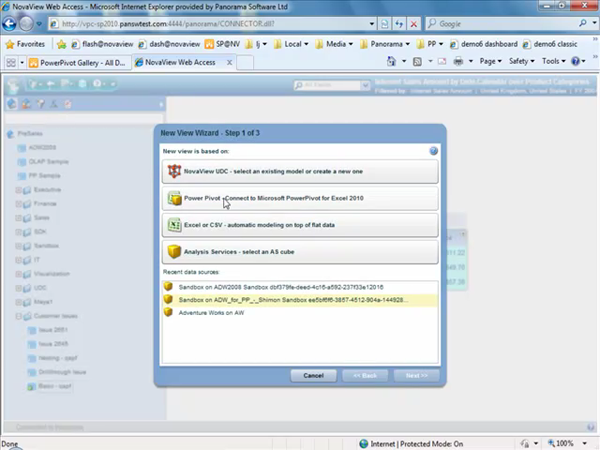Click the browser Back arrow button
Viewport: 600px width, 450px height.
pyautogui.click(x=9, y=24)
